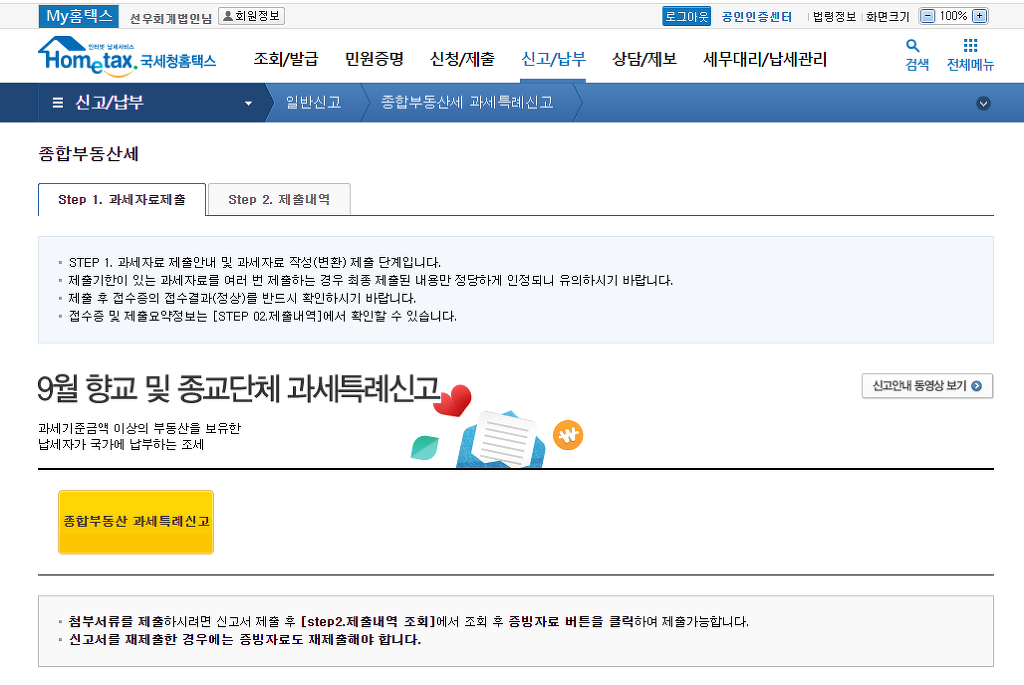Click the Hometax logo

pos(126,56)
